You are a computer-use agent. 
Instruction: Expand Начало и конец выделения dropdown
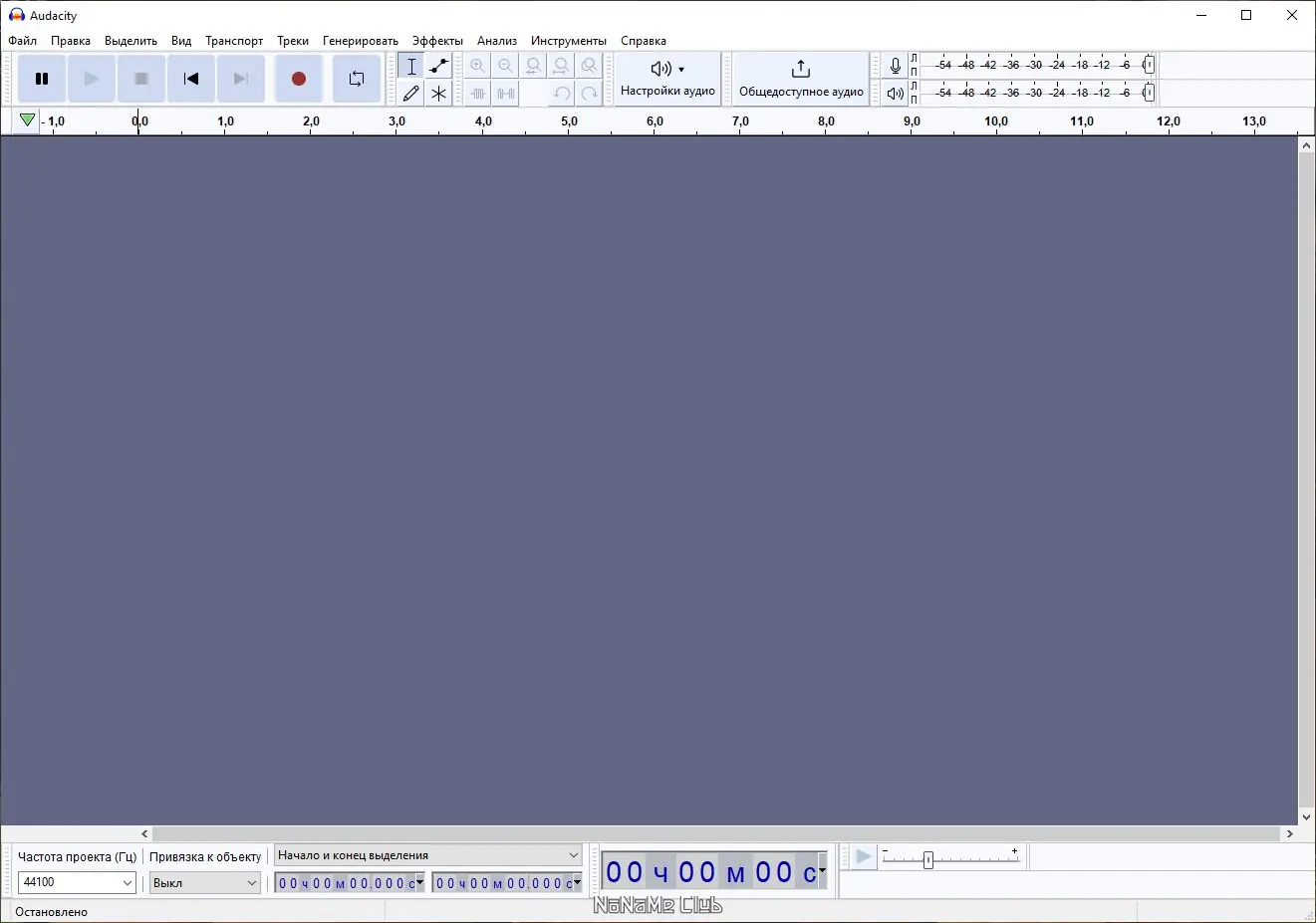428,855
